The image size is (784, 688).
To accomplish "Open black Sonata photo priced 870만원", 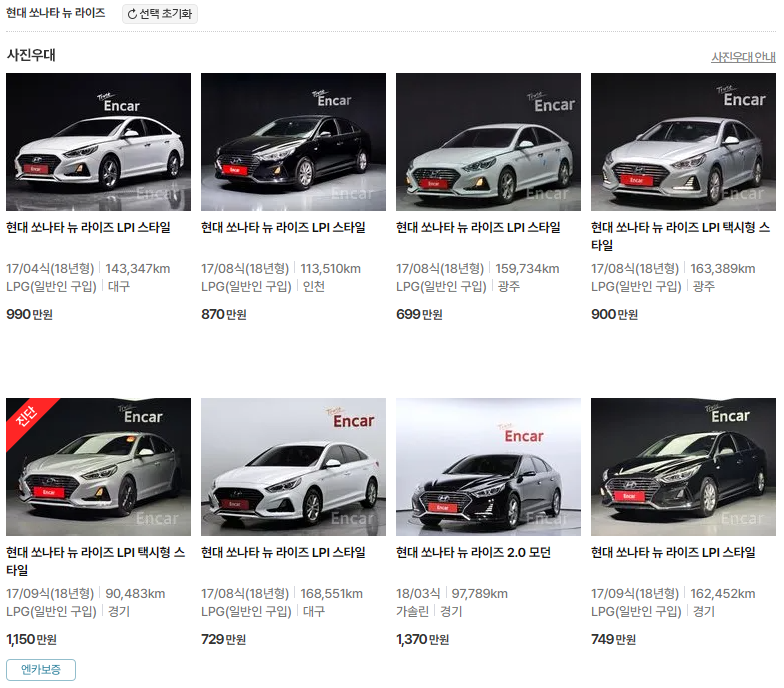I will [x=294, y=142].
